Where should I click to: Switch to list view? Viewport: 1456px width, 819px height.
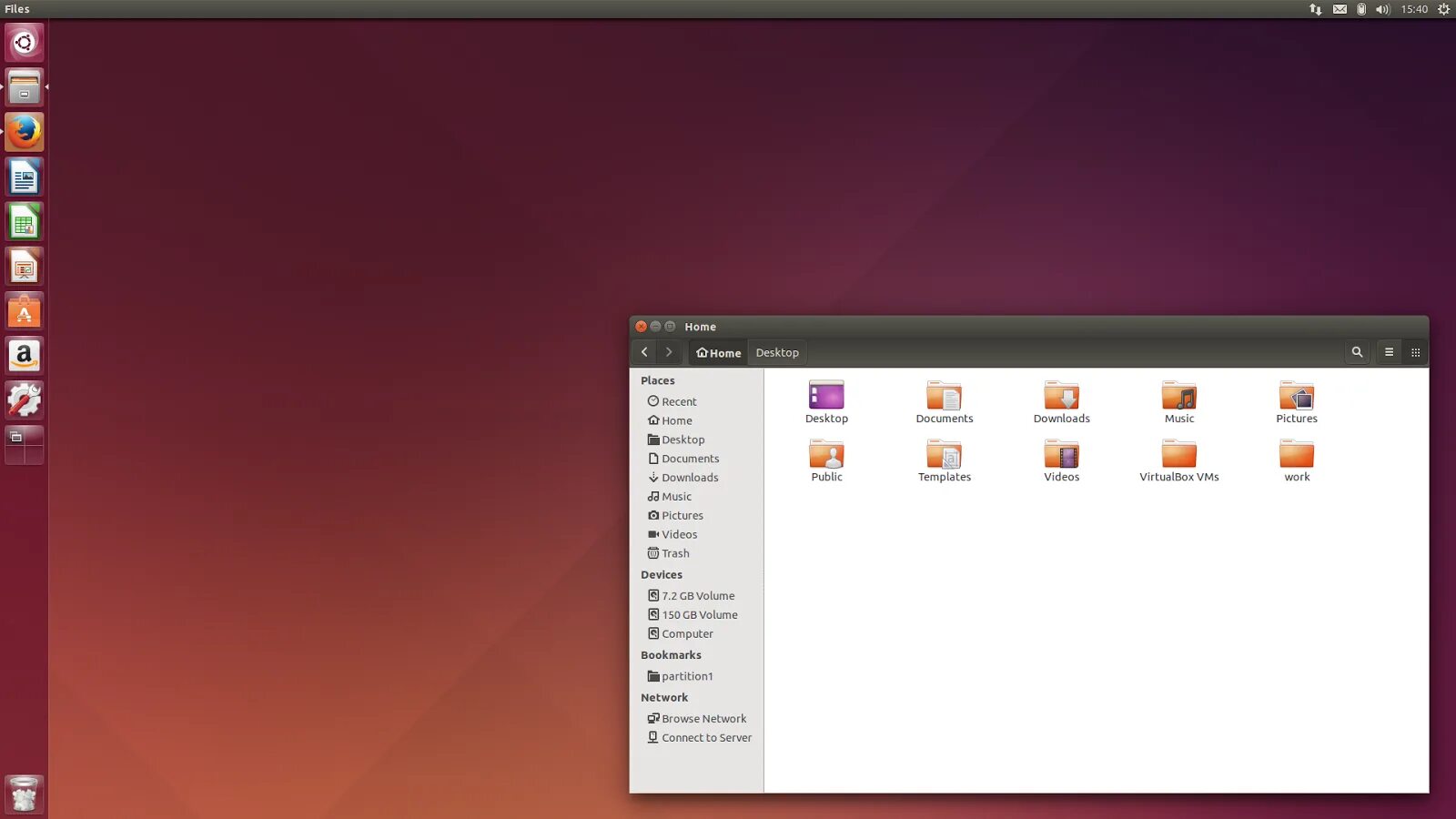(1389, 352)
